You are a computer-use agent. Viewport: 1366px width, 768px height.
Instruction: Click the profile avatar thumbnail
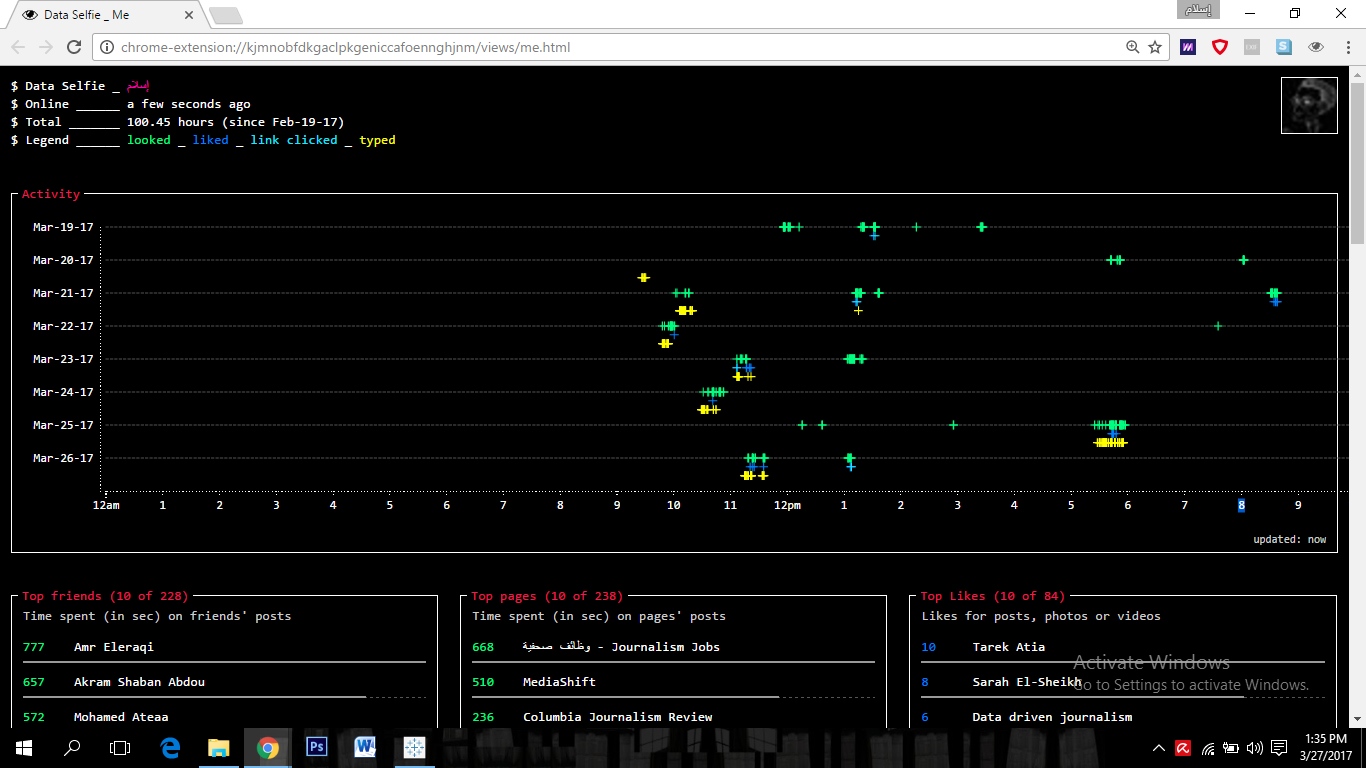coord(1309,105)
